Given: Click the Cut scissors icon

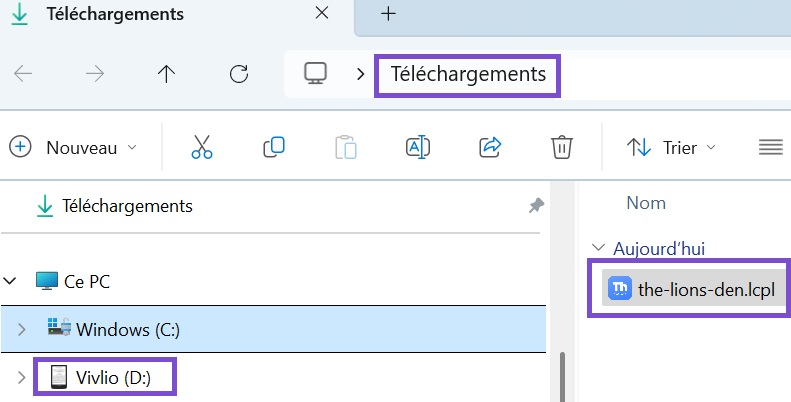Looking at the screenshot, I should coord(202,147).
